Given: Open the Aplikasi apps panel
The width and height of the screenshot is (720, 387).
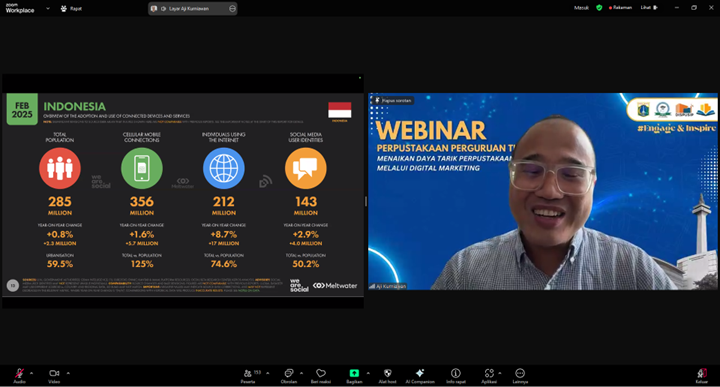Looking at the screenshot, I should click(x=489, y=376).
